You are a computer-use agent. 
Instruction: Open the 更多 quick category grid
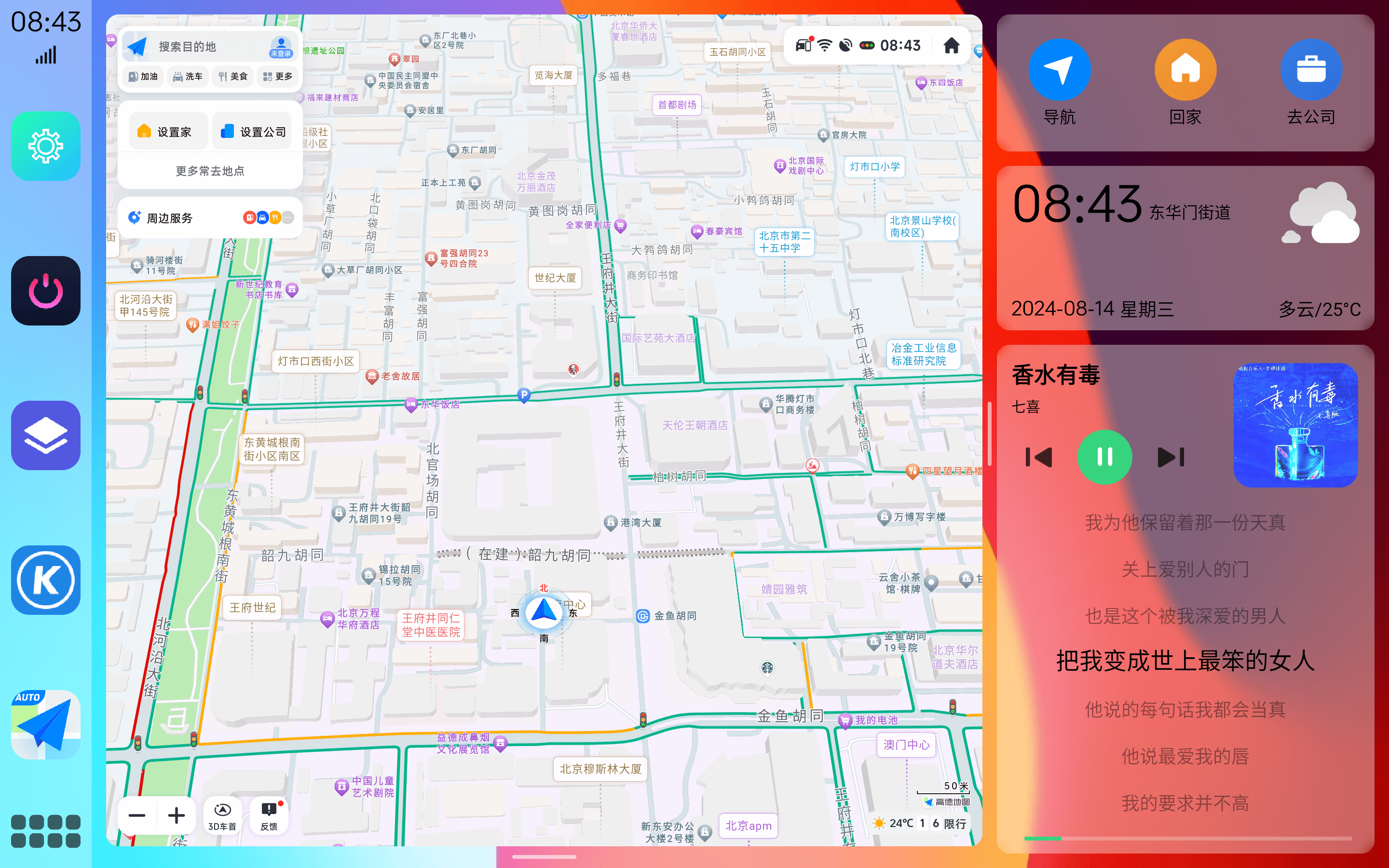click(x=277, y=76)
